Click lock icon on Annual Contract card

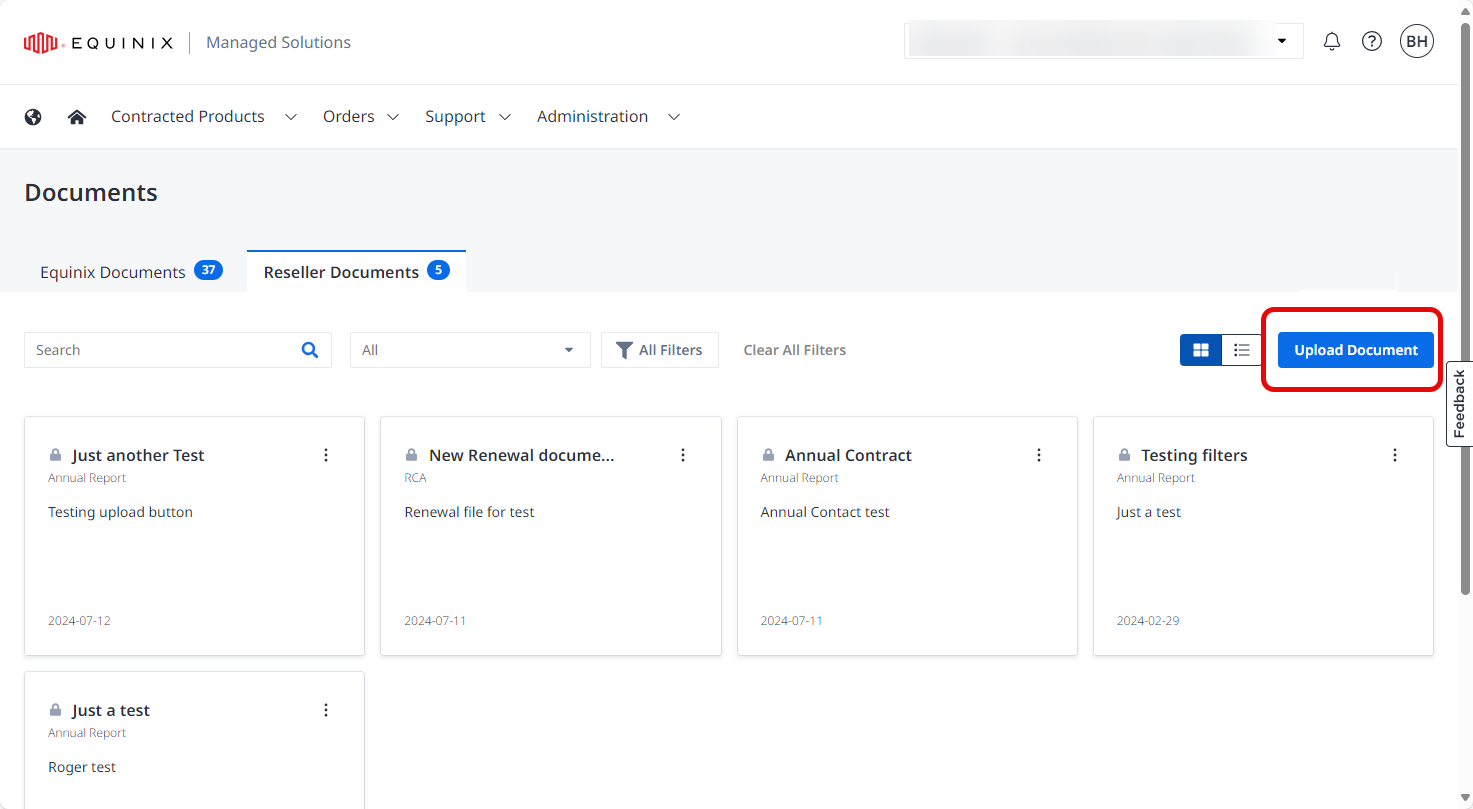[x=768, y=455]
